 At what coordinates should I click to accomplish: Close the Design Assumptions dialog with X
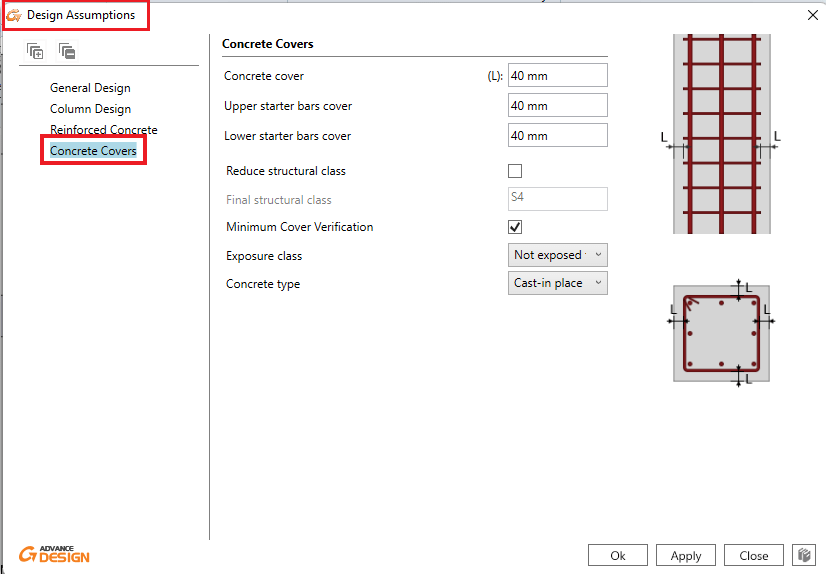pos(813,15)
